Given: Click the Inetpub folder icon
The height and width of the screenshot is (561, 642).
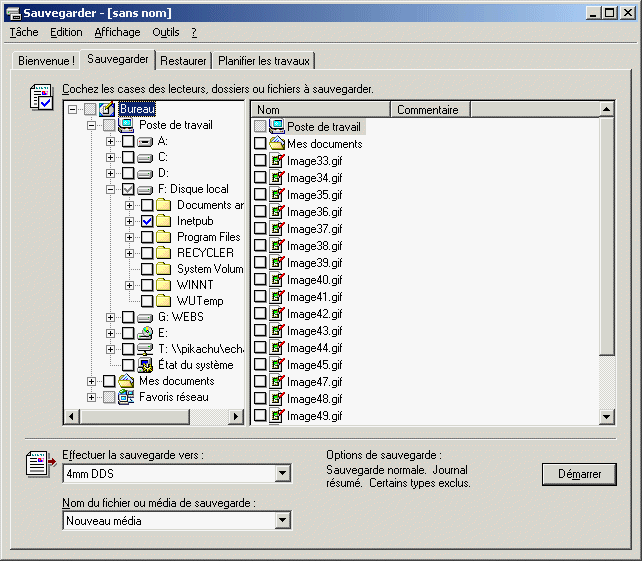Looking at the screenshot, I should (164, 221).
